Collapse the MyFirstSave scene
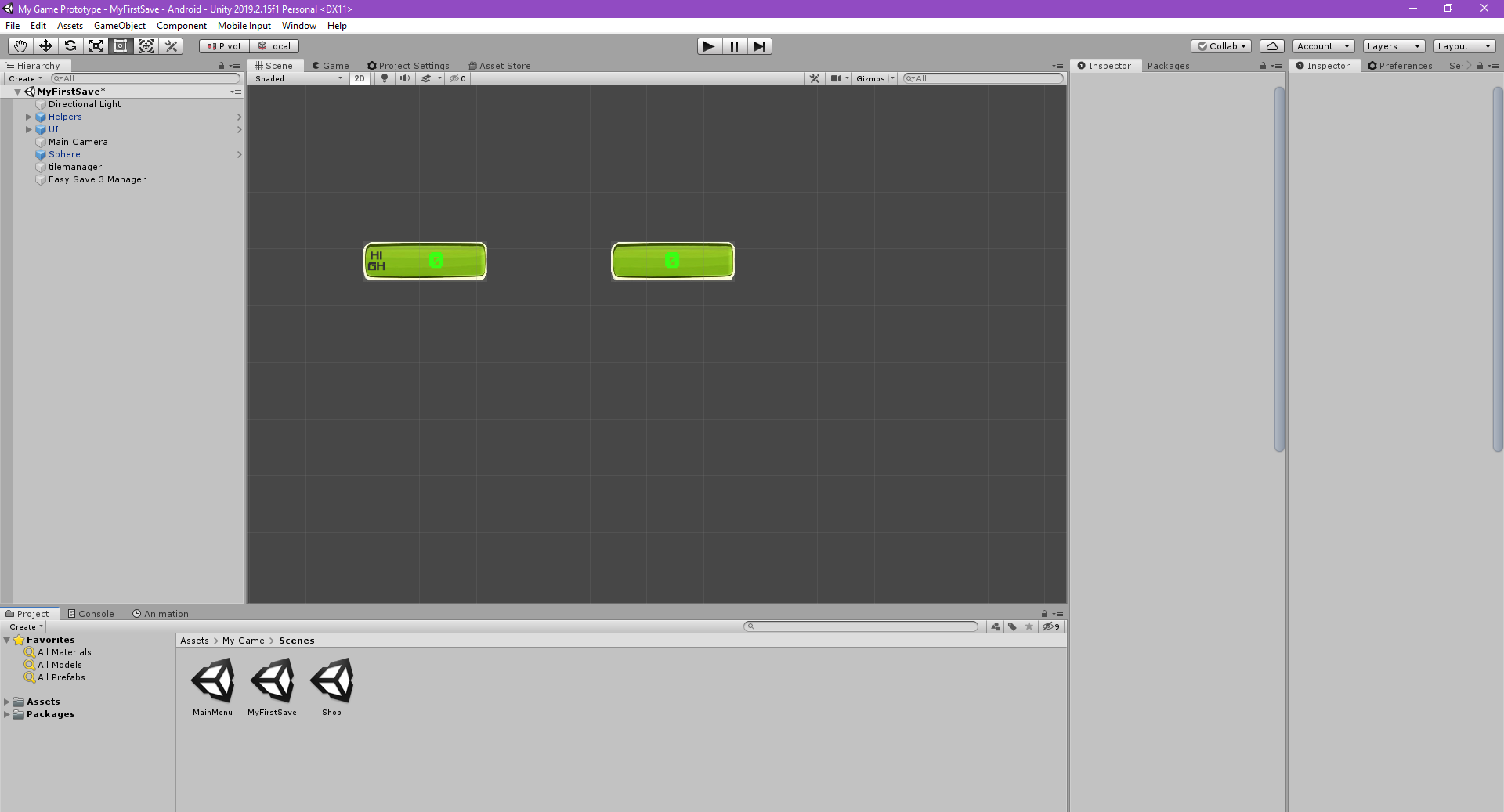Screen dimensions: 1504x812 pos(17,92)
